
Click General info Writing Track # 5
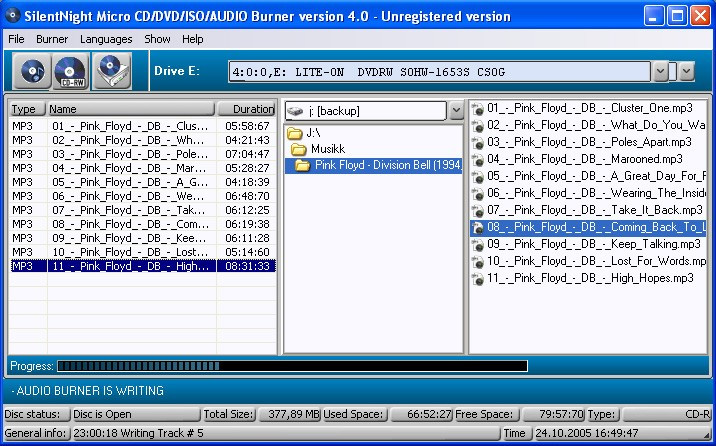pyautogui.click(x=285, y=433)
